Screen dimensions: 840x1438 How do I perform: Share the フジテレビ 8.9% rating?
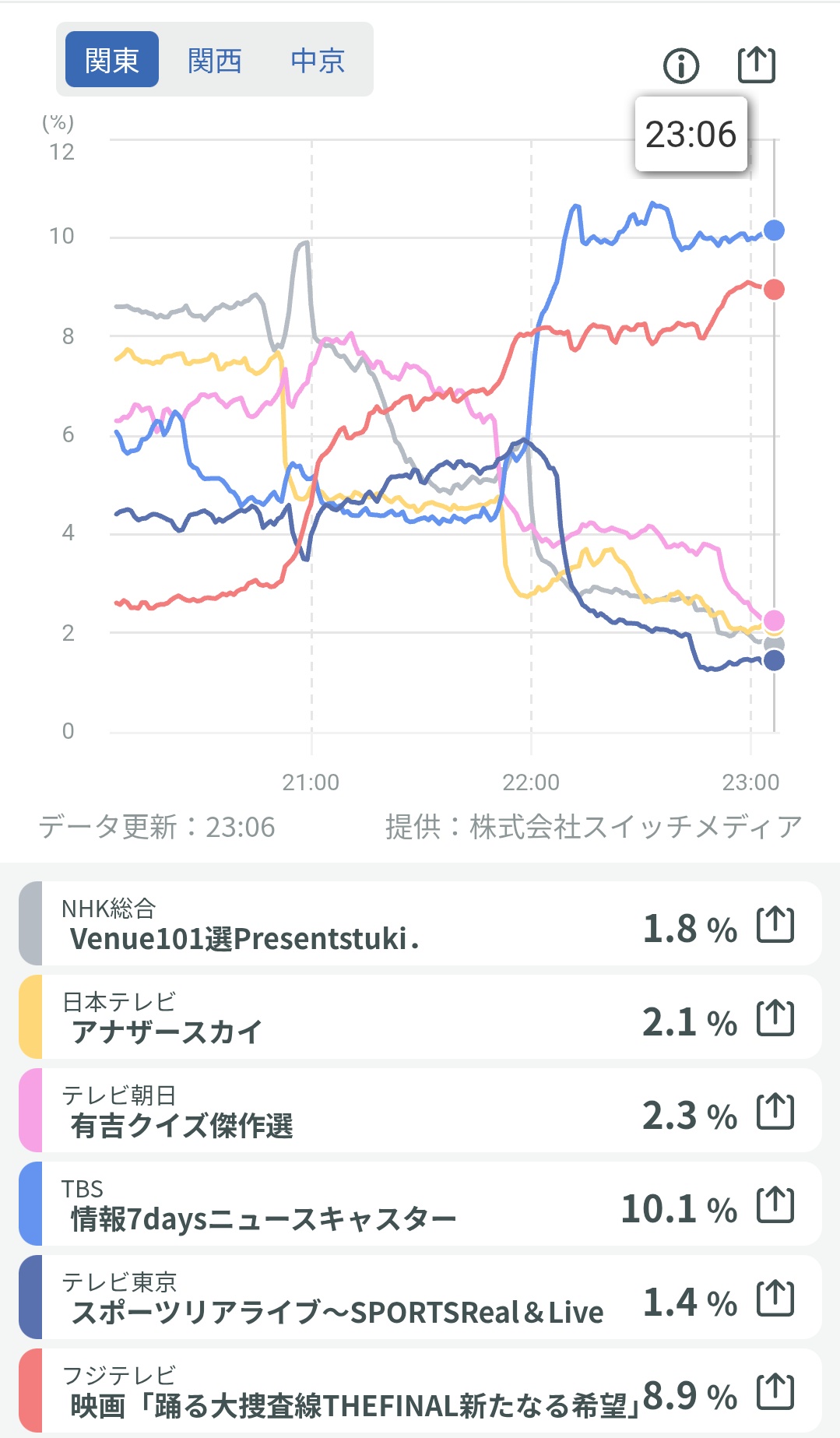(x=775, y=1391)
